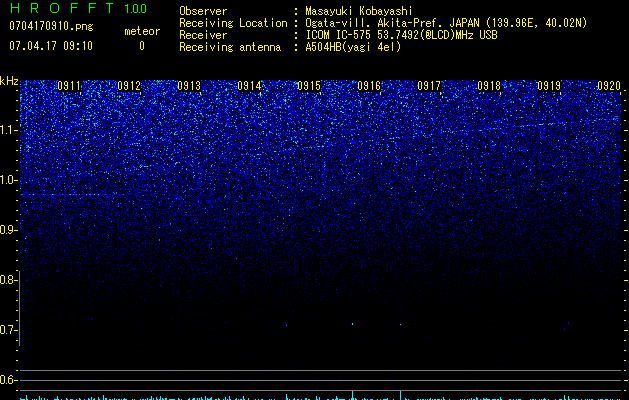629x400 pixels.
Task: Select the A504HB(yagi 4el) antenna text
Action: [x=353, y=47]
